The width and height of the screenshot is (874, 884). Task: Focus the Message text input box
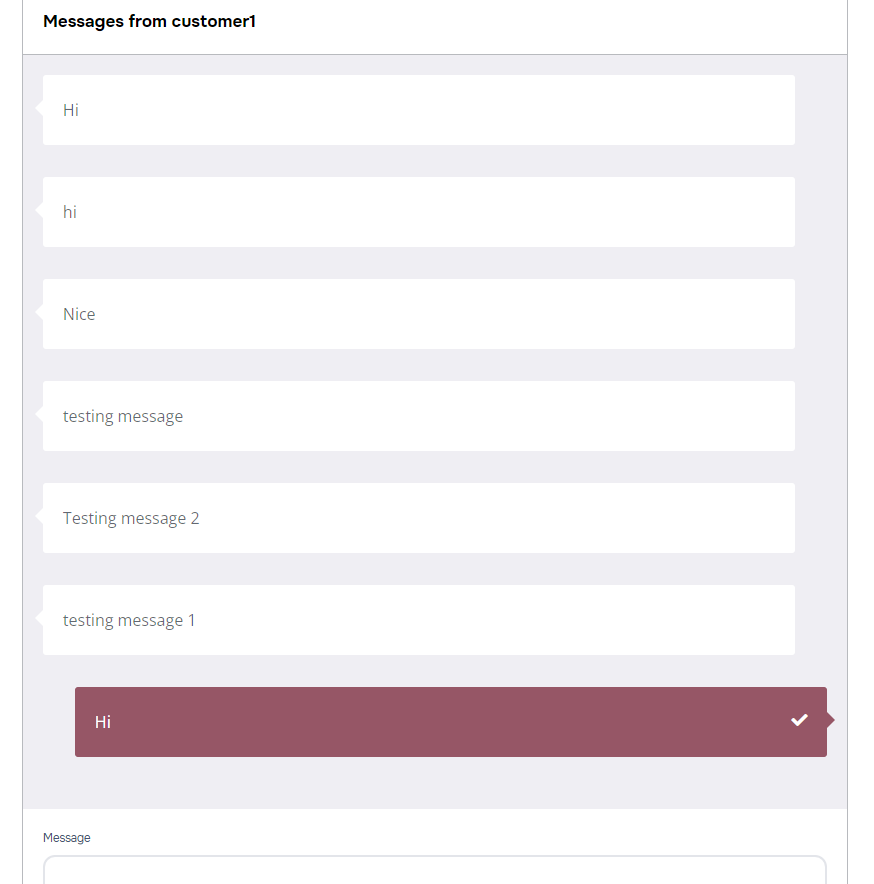tap(435, 870)
